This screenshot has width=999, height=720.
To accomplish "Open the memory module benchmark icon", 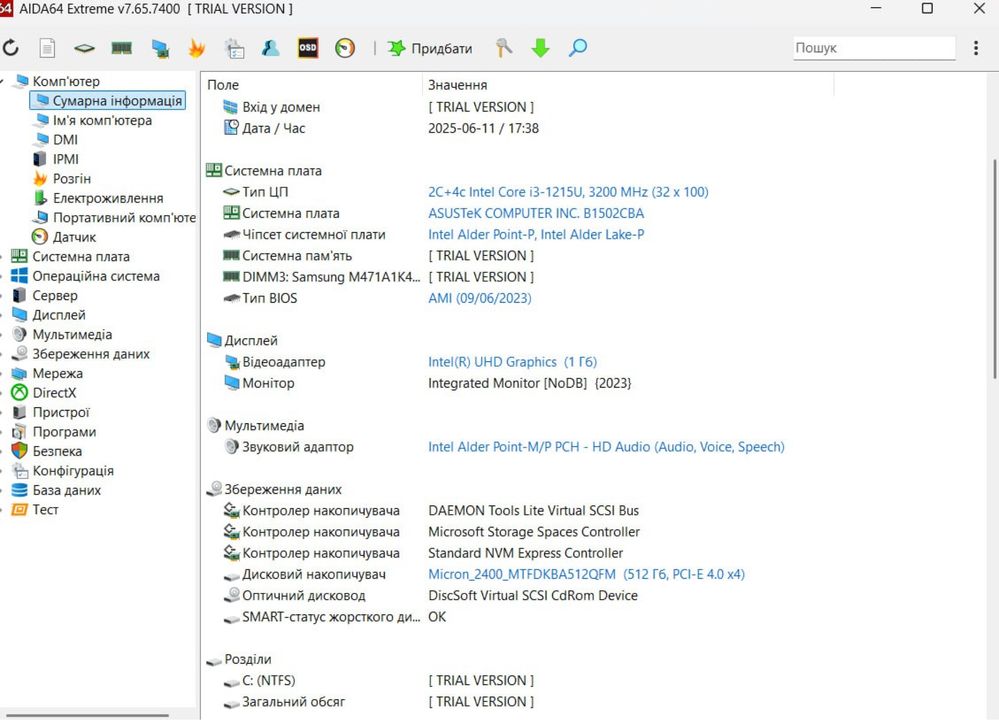I will tap(121, 48).
